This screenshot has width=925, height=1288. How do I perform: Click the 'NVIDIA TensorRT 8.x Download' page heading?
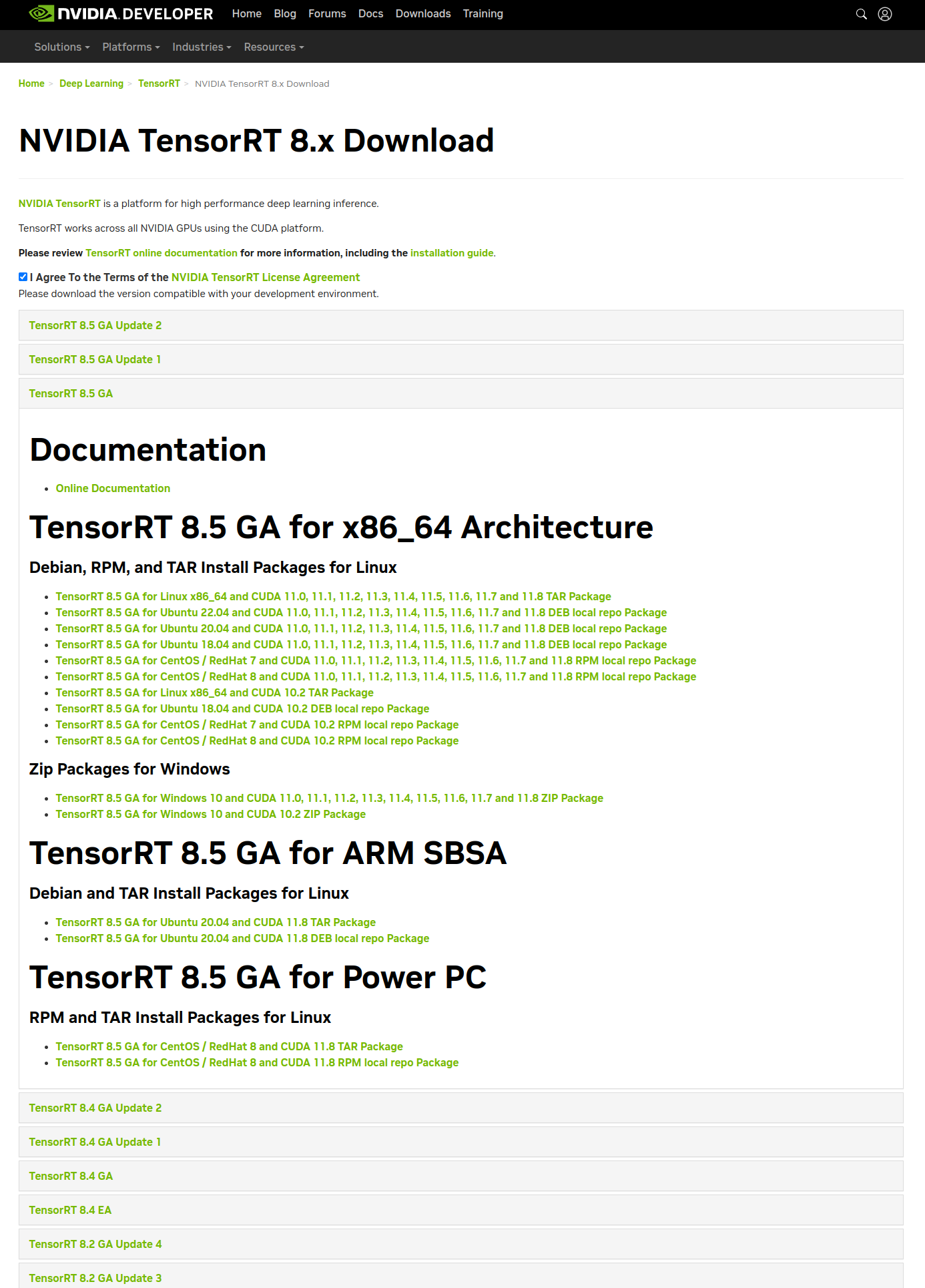coord(257,141)
